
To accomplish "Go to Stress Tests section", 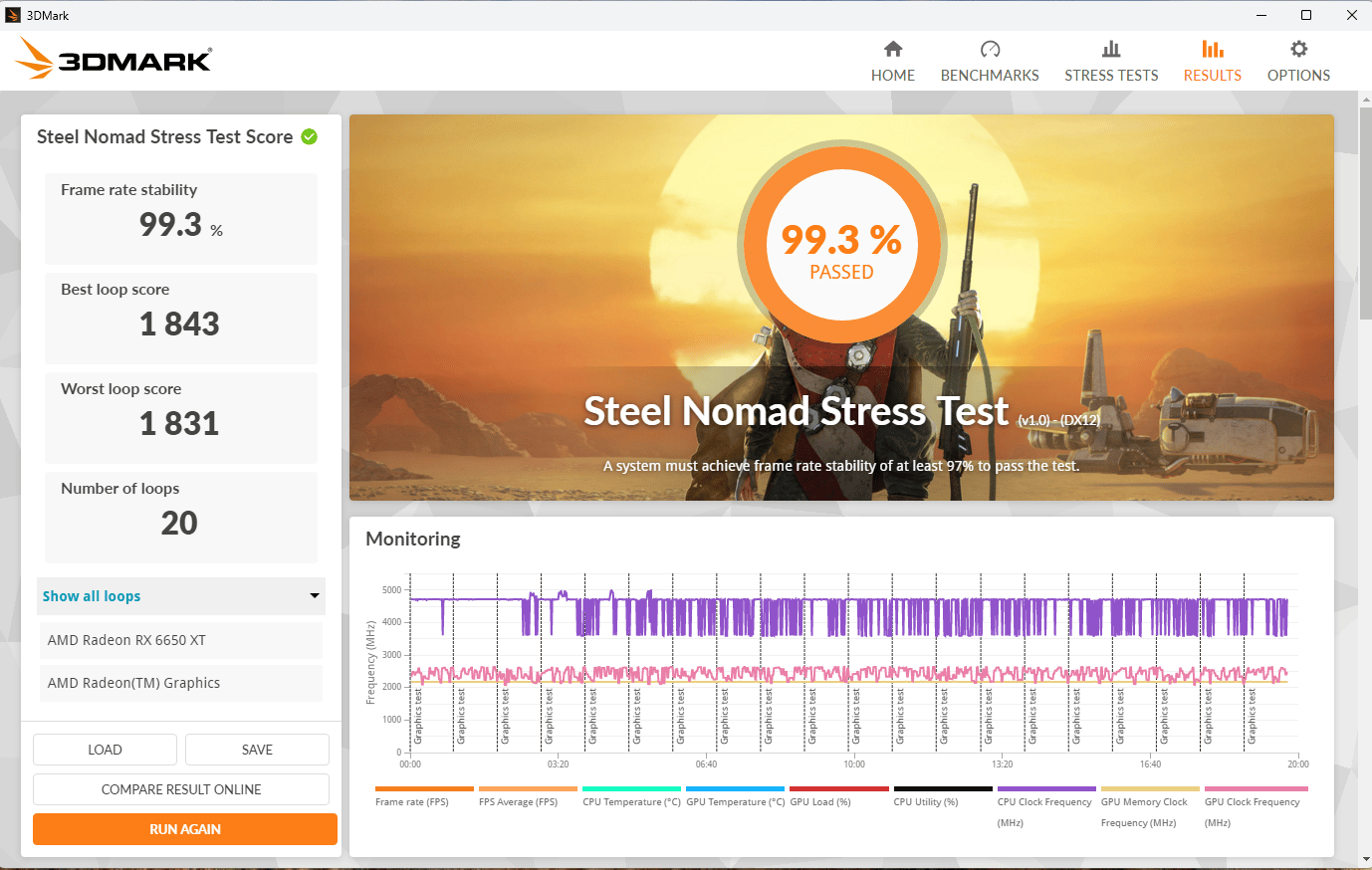I will (x=1111, y=62).
